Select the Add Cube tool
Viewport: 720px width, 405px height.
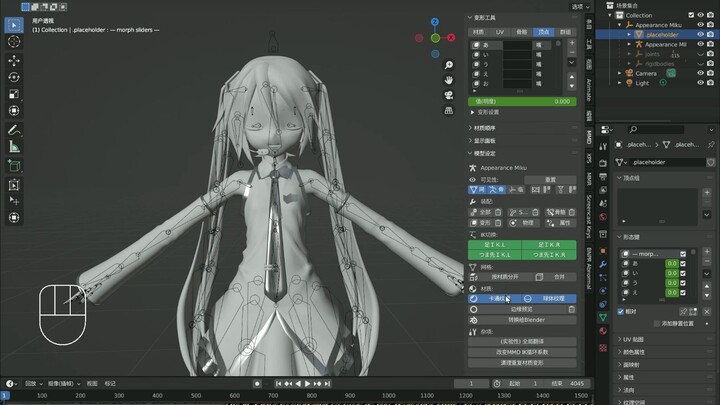(14, 166)
